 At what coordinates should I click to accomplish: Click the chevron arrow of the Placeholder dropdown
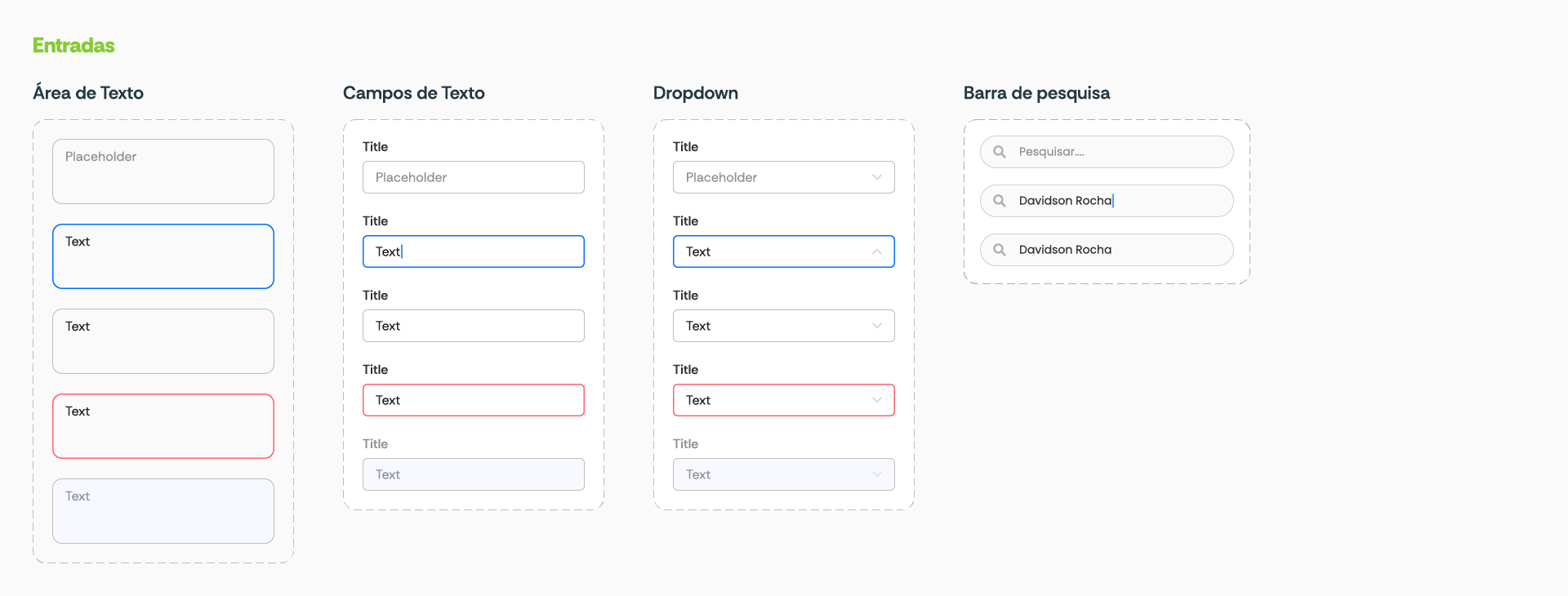pyautogui.click(x=877, y=177)
